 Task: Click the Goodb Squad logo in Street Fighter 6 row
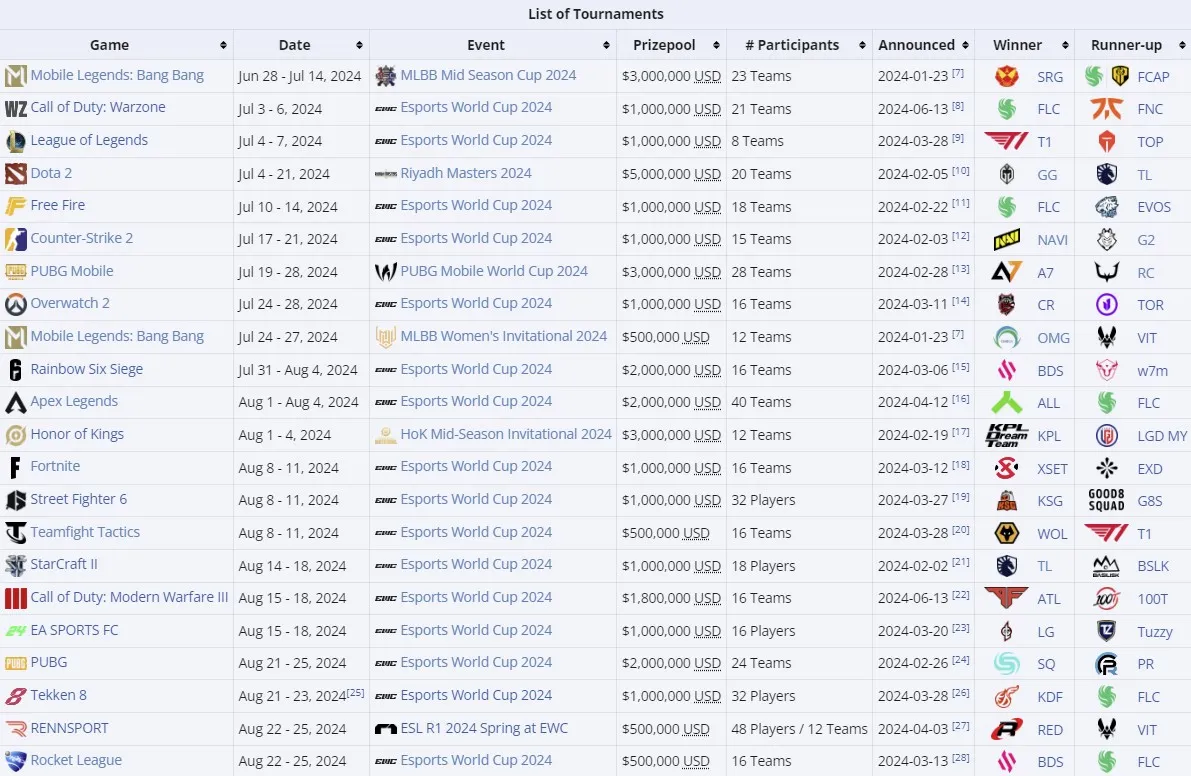point(1107,501)
